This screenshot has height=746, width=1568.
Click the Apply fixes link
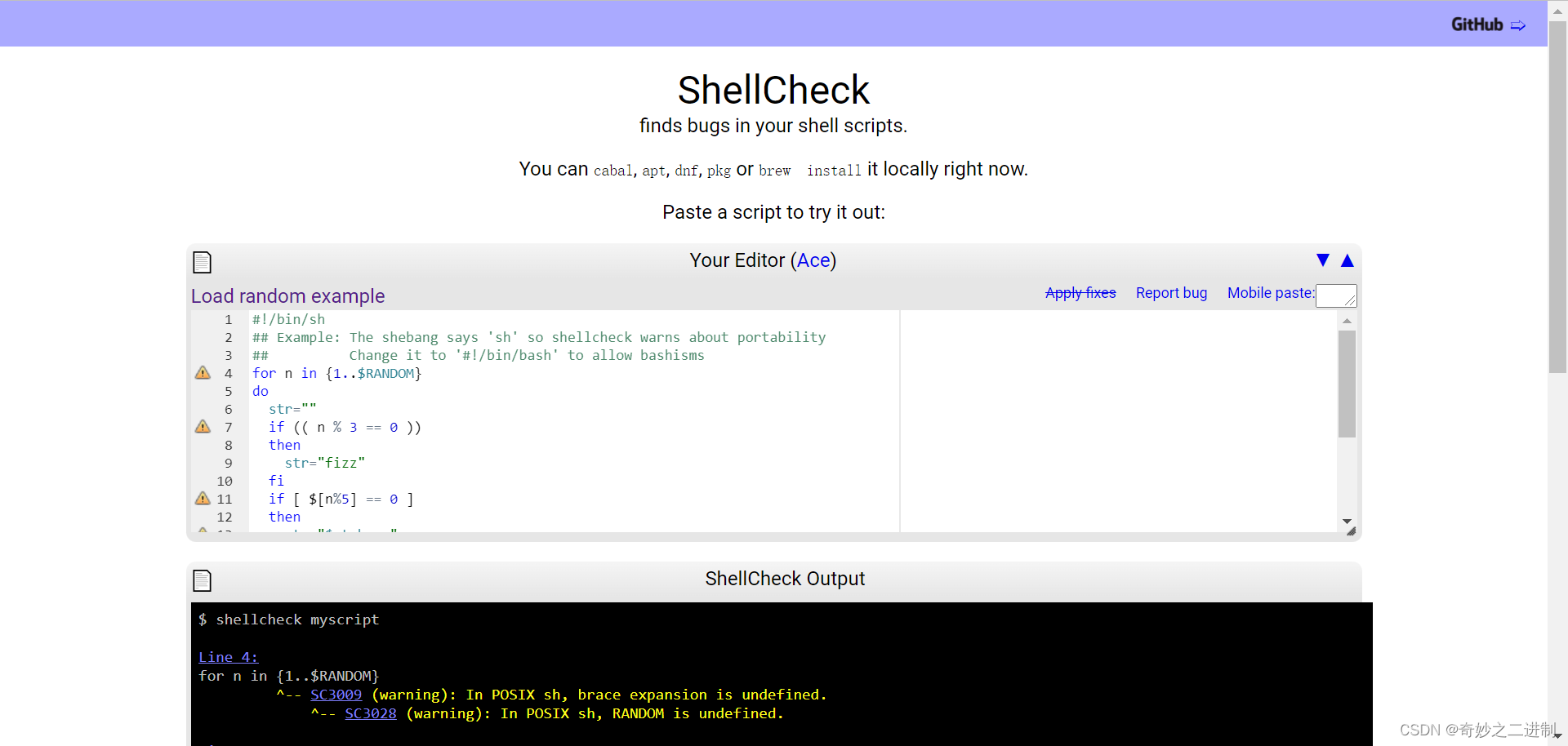[1080, 293]
